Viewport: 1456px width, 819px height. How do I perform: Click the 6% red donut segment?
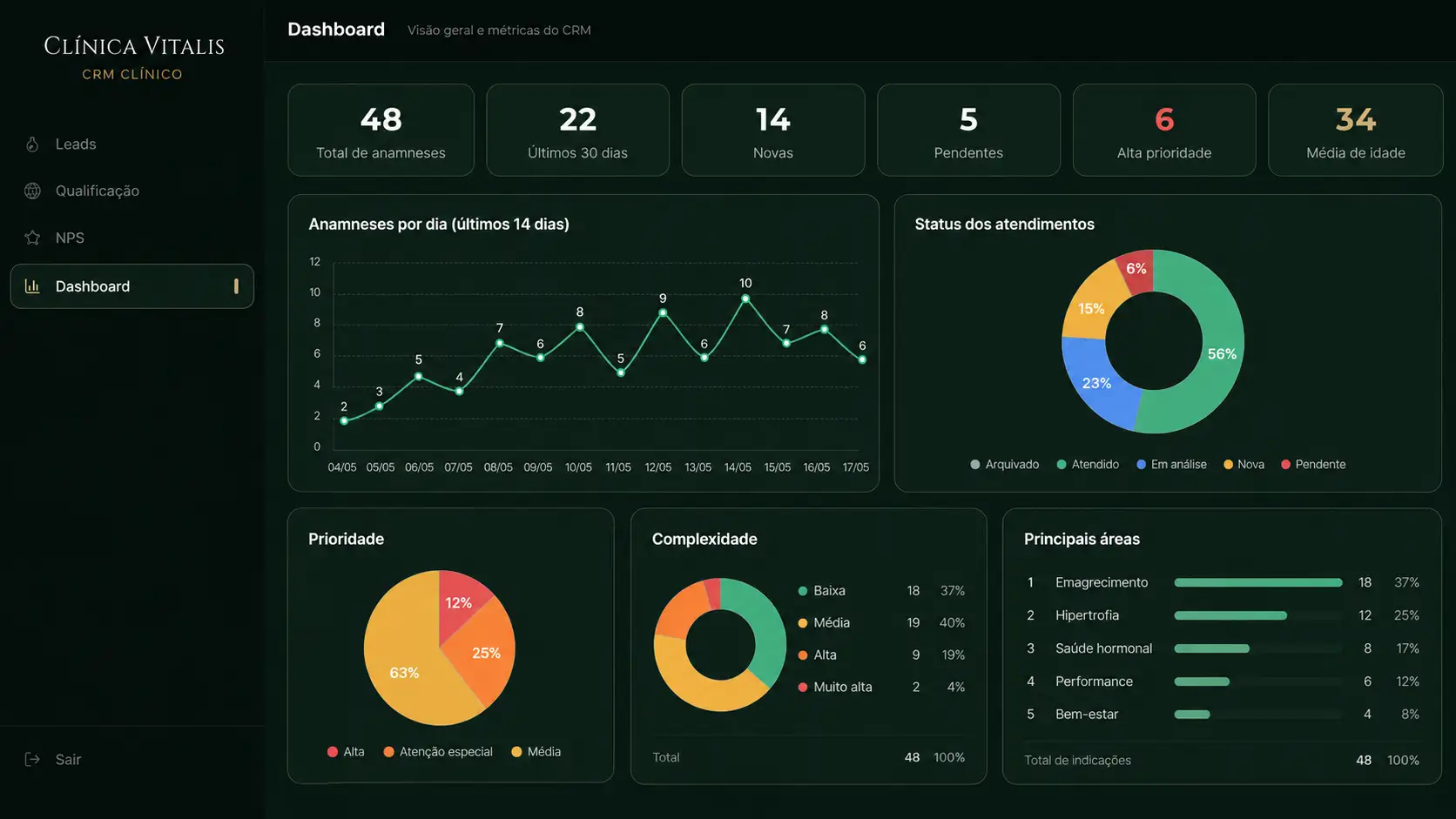1136,269
